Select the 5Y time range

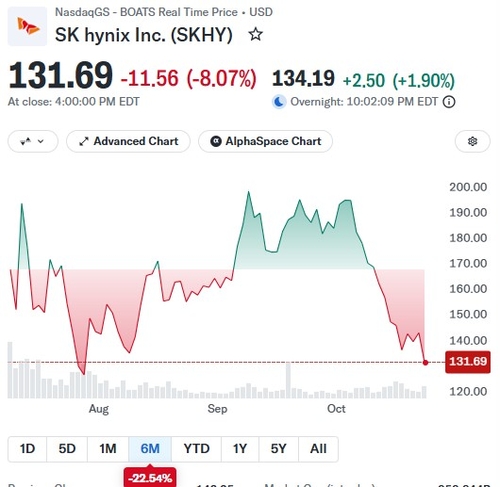[279, 449]
